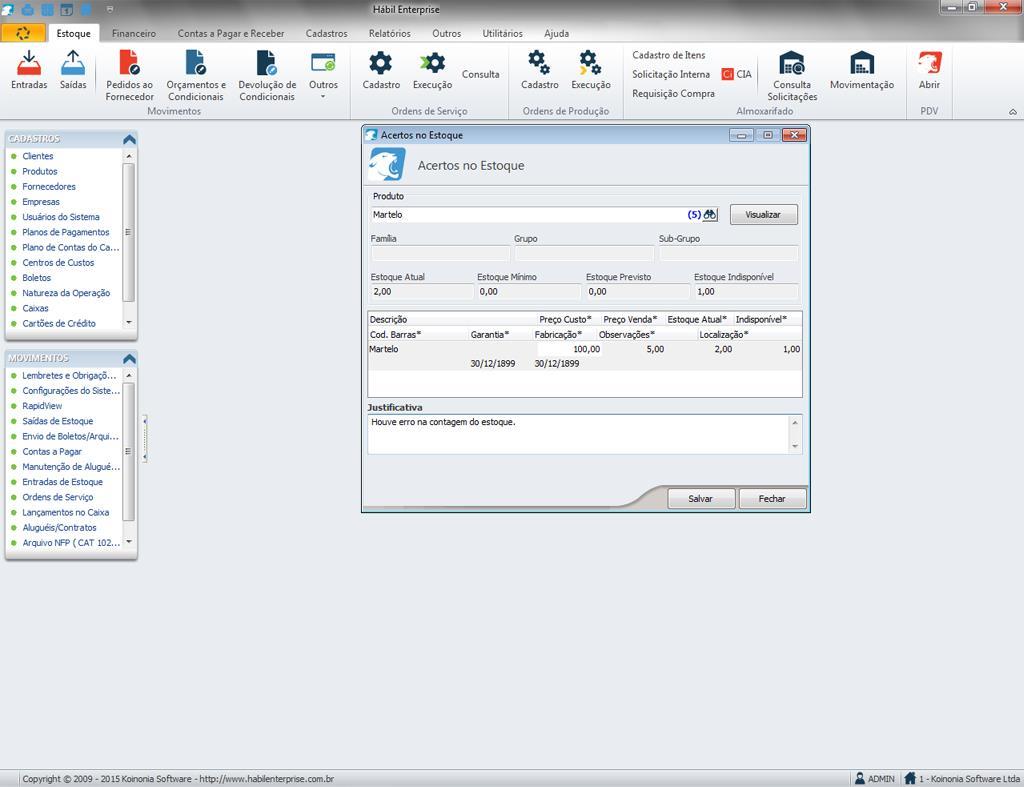Open Contas a Pagar in Movimentos
The image size is (1024, 787).
tap(52, 452)
